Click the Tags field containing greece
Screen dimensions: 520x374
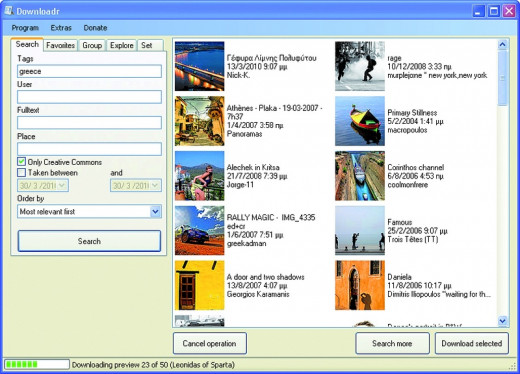[x=89, y=71]
